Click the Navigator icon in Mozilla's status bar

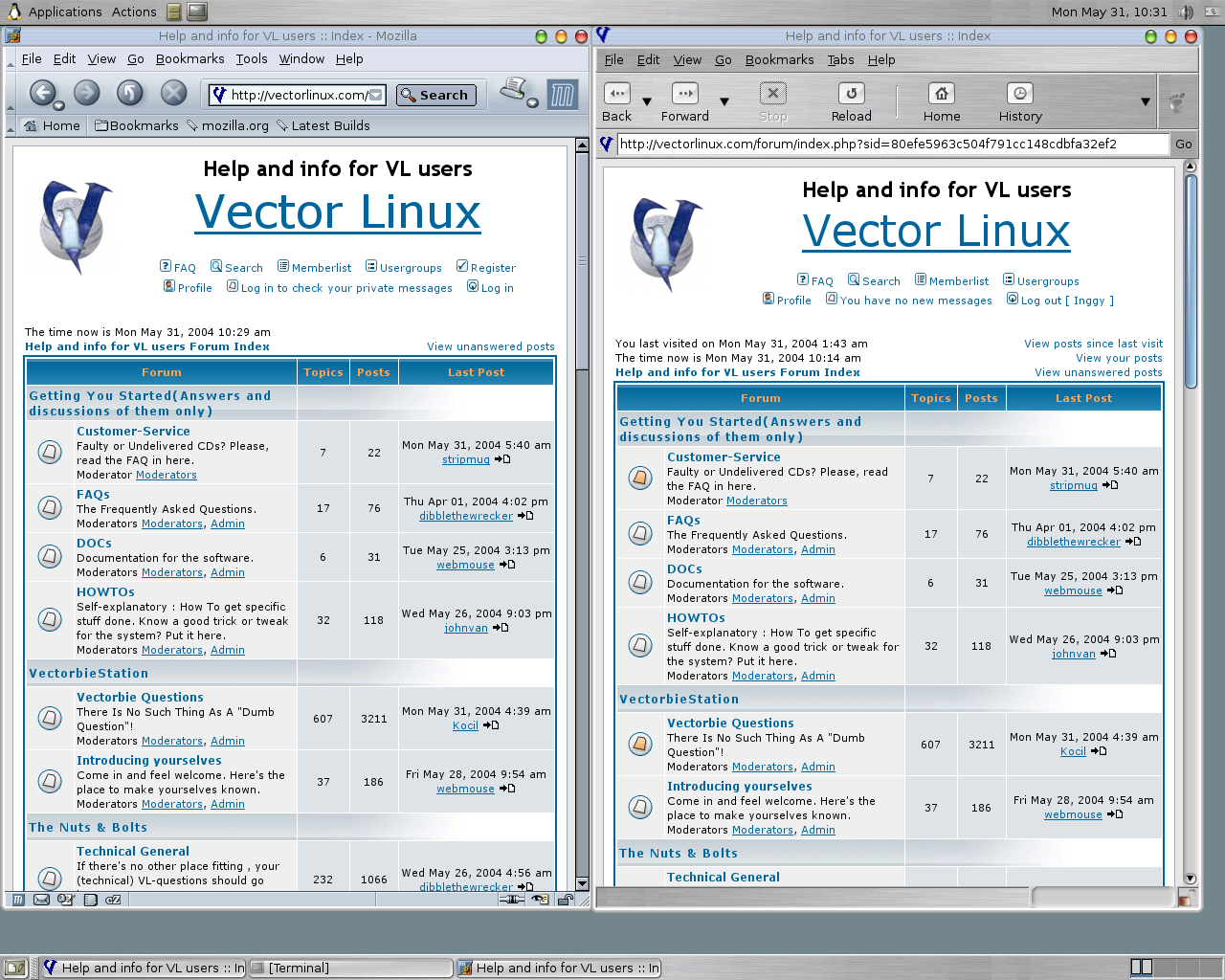18,900
